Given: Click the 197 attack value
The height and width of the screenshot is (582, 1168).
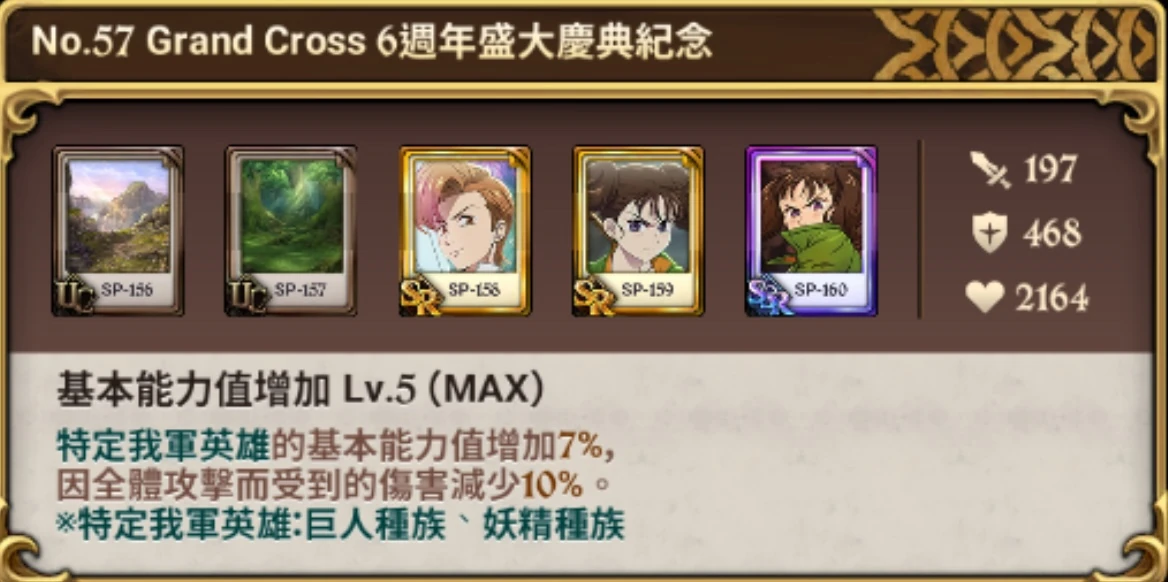Looking at the screenshot, I should click(x=1050, y=170).
